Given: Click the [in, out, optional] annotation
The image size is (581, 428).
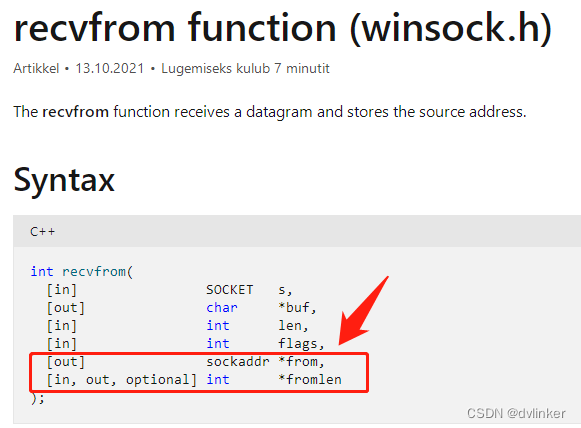Looking at the screenshot, I should pos(122,380).
